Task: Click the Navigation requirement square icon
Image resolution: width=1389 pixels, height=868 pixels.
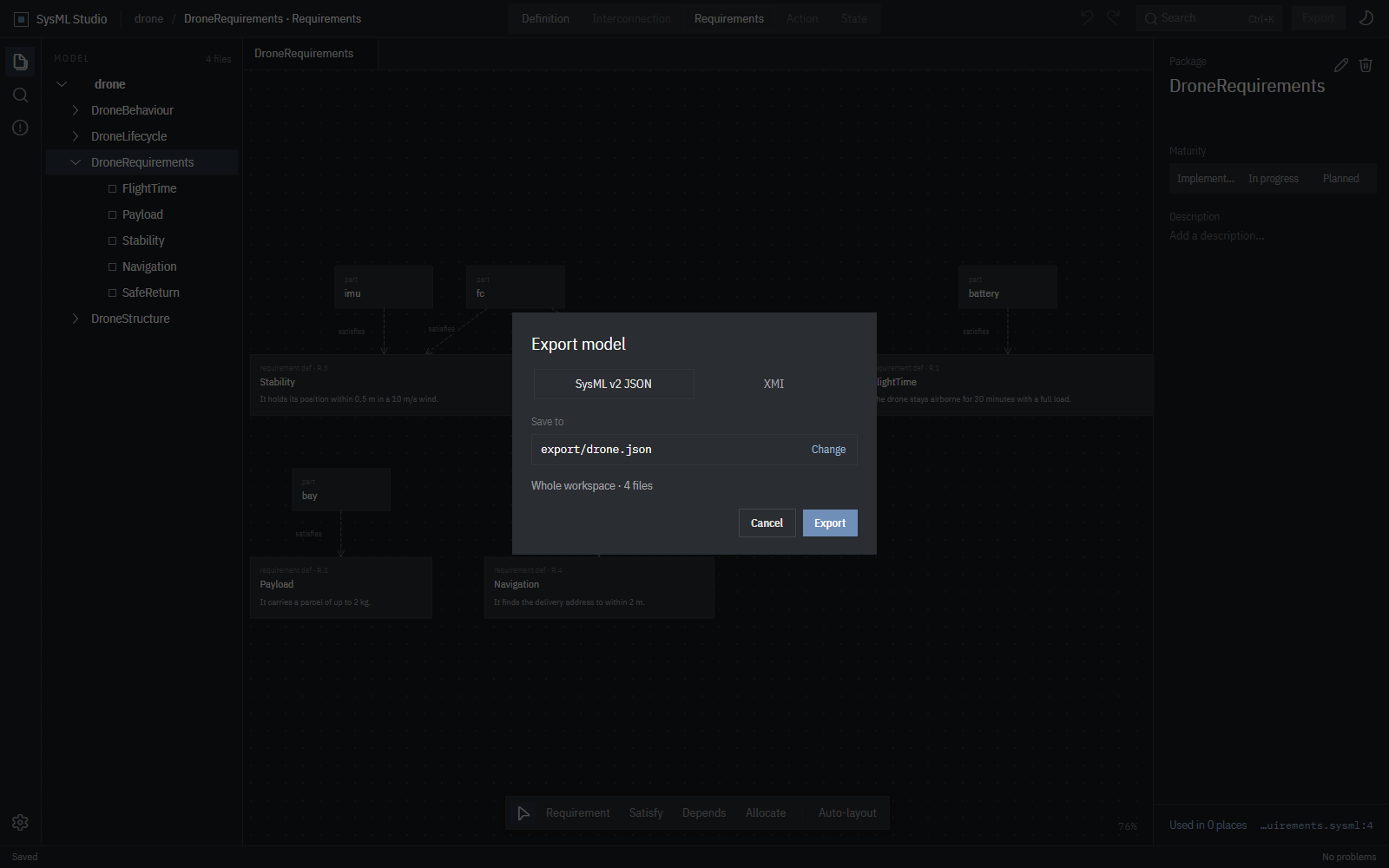Action: [x=112, y=266]
